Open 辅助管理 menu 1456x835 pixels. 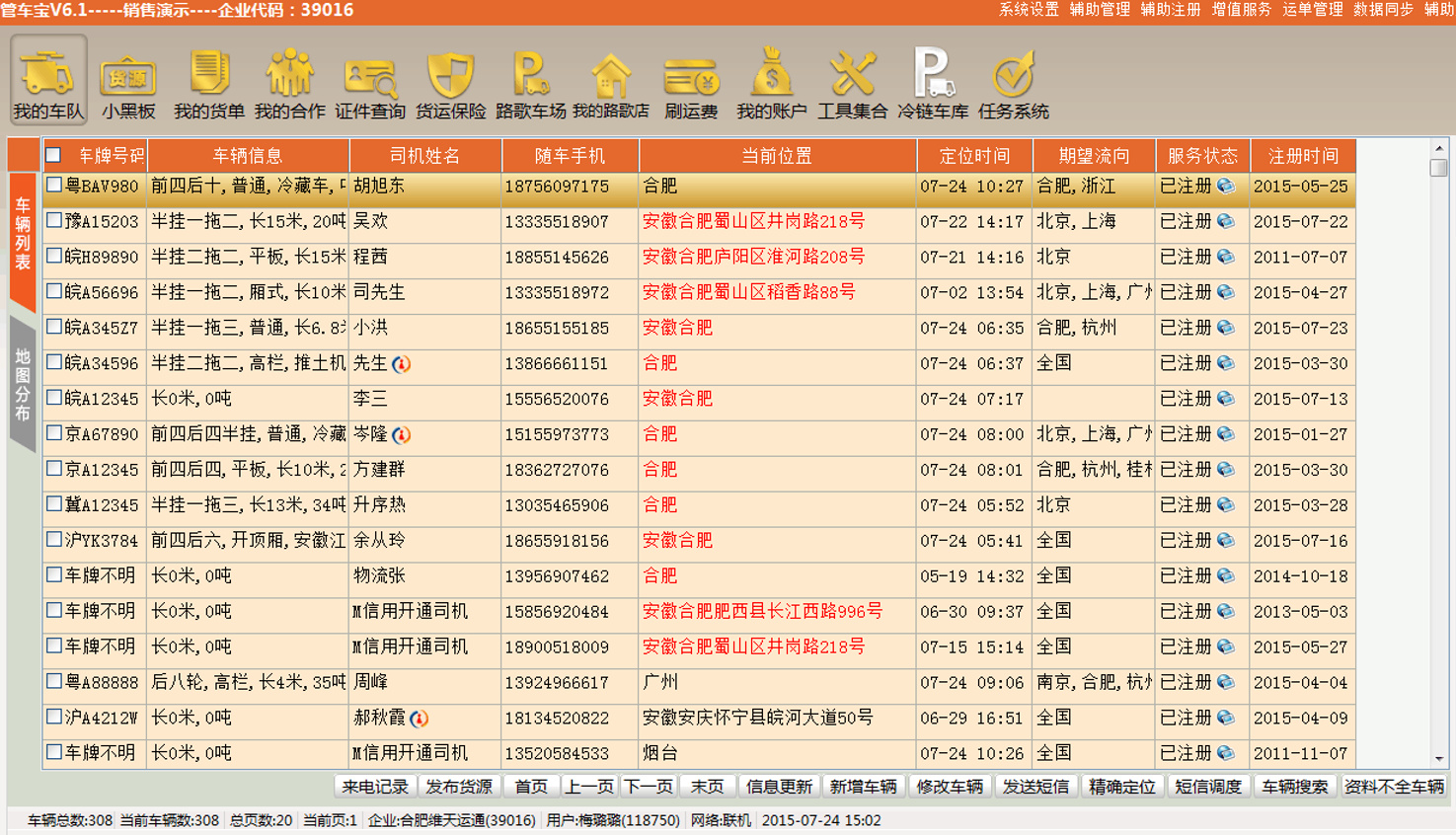coord(1100,10)
